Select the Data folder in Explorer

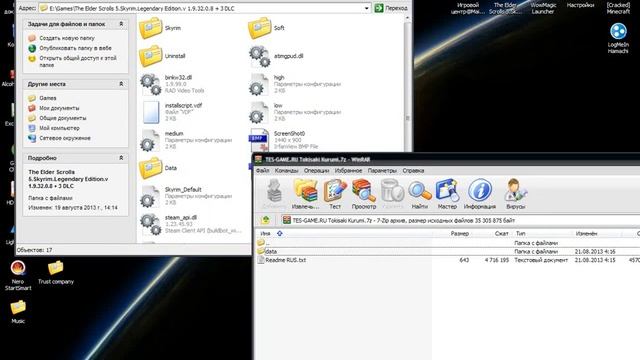(x=158, y=168)
